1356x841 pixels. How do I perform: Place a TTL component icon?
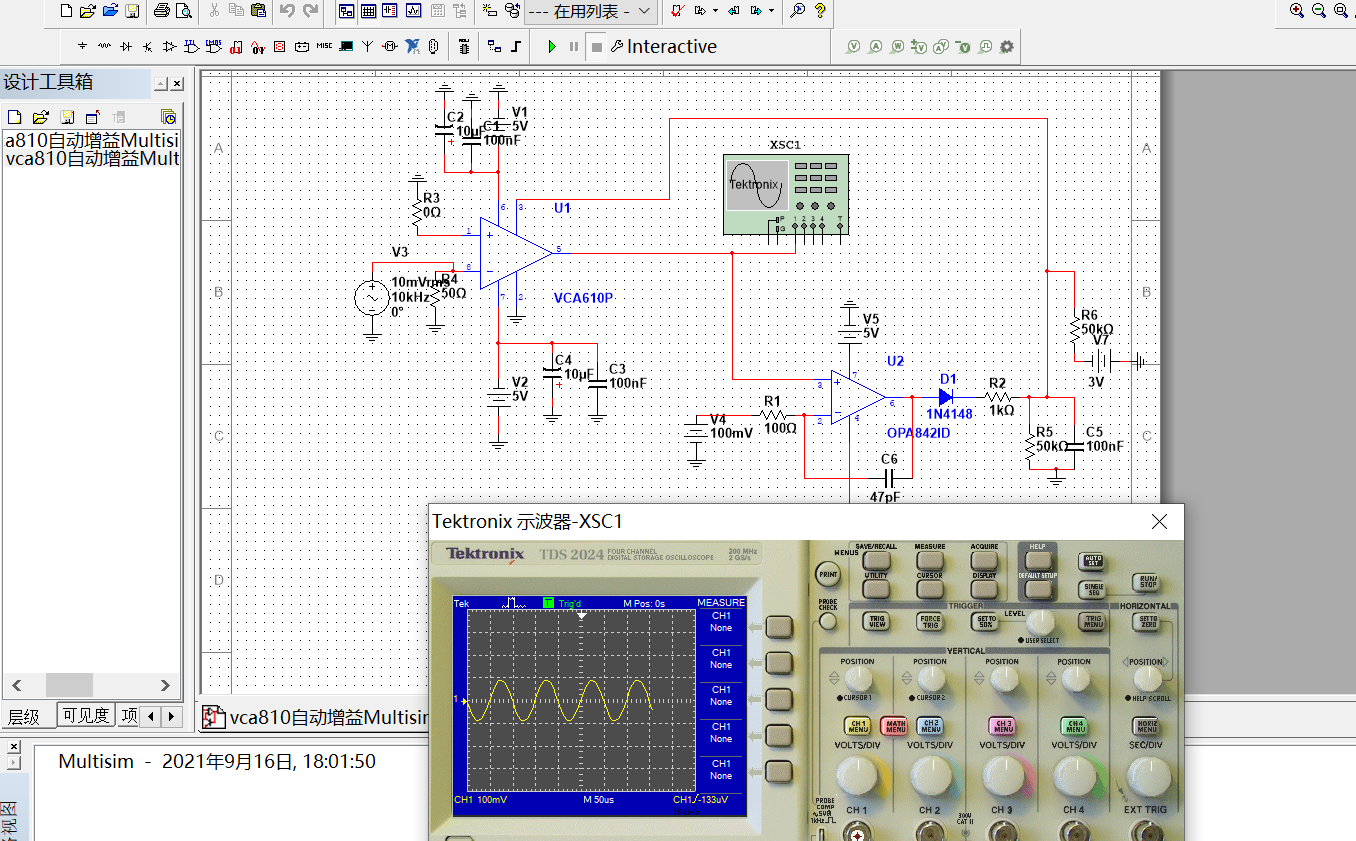(x=191, y=46)
